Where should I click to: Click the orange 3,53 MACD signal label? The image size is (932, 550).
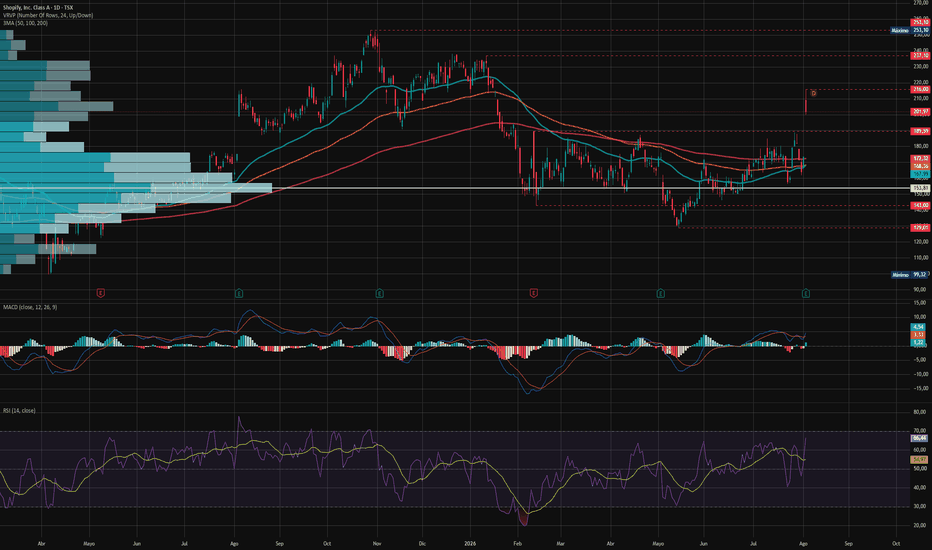click(918, 335)
